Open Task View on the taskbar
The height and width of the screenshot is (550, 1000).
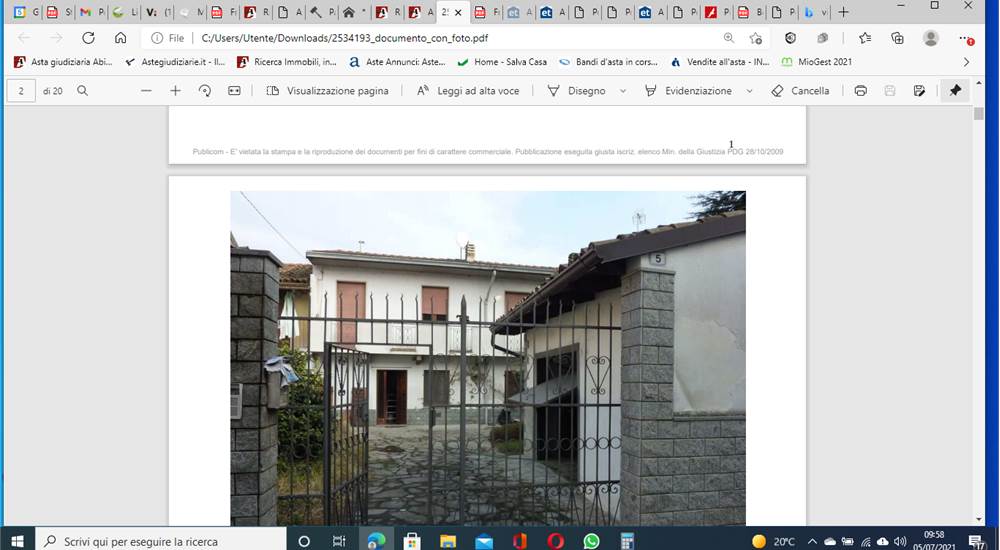tap(339, 541)
